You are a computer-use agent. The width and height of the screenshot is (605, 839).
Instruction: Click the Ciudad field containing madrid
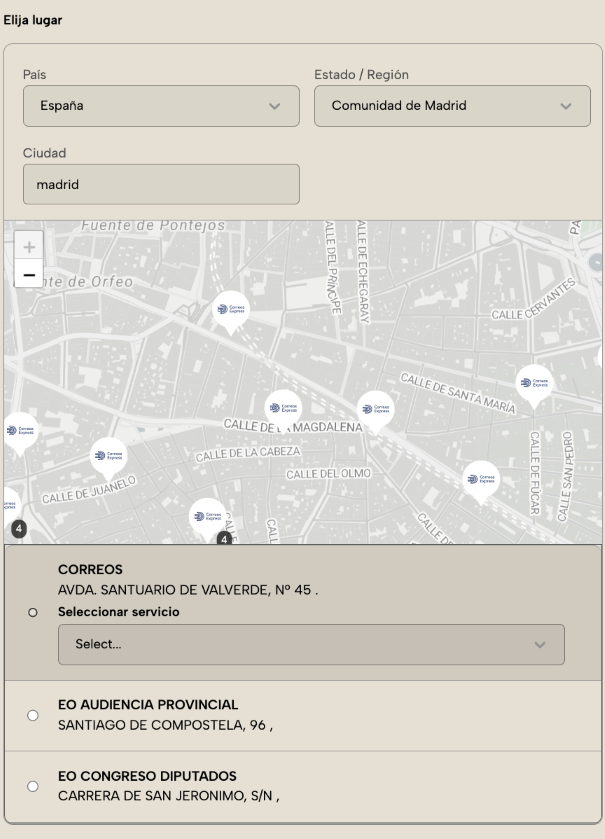click(161, 184)
